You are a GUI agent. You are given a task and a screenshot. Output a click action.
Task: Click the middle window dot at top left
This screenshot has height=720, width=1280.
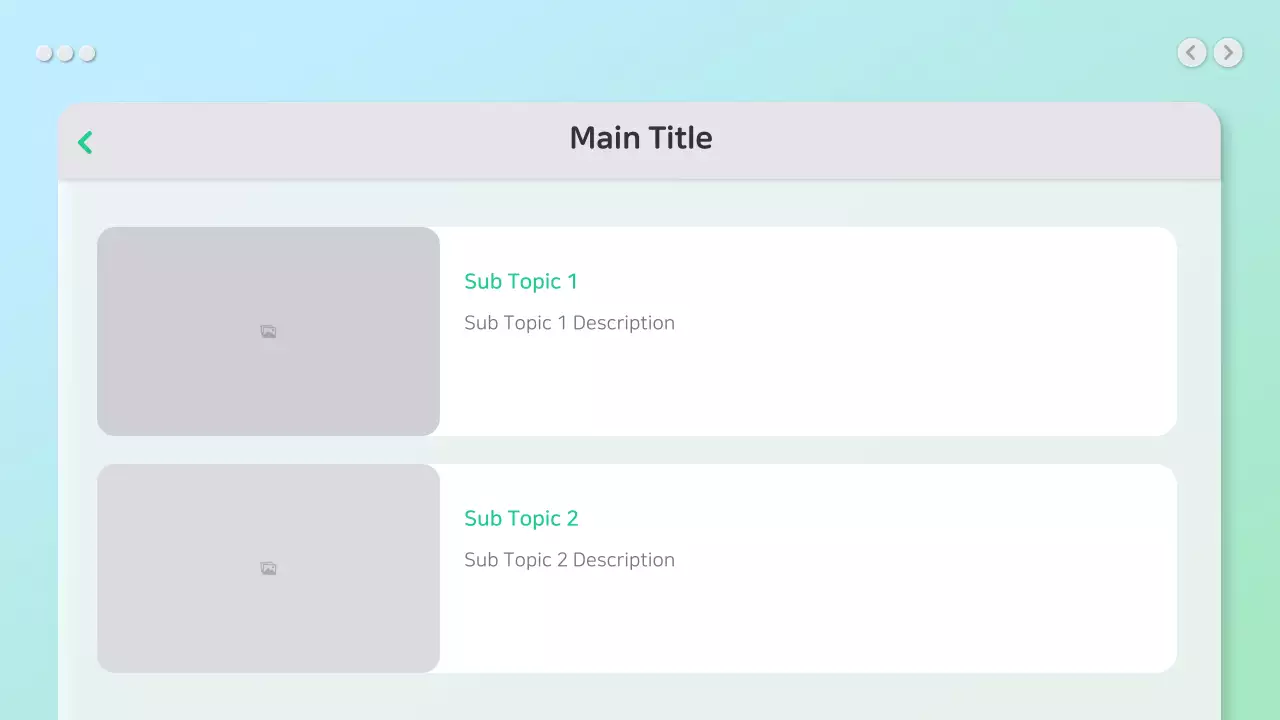(x=65, y=53)
